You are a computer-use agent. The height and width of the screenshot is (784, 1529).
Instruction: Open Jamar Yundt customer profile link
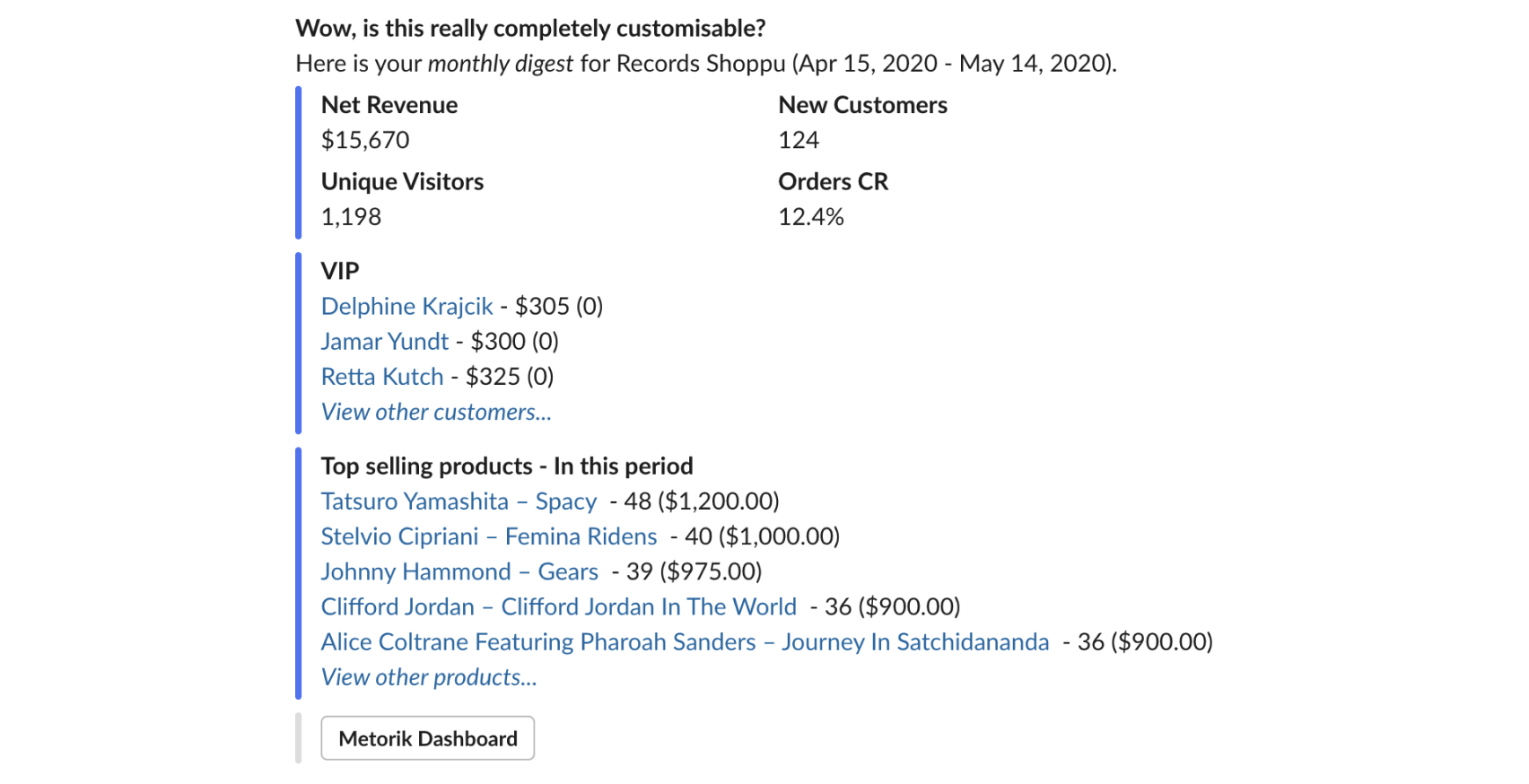(x=384, y=342)
